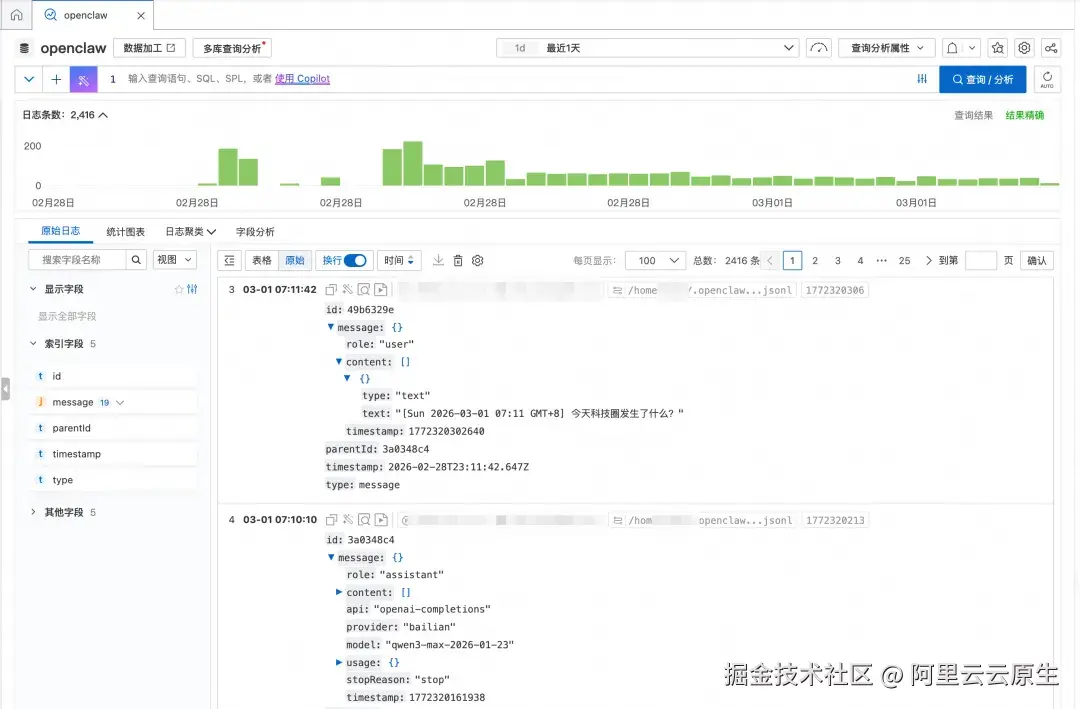Click context view icon on log entry 3

click(x=364, y=290)
